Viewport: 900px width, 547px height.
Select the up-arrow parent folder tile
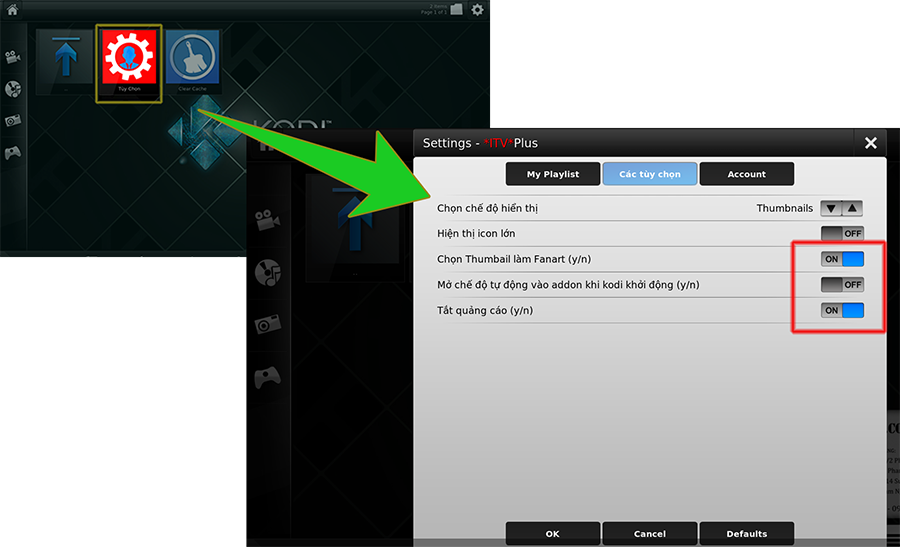point(65,61)
